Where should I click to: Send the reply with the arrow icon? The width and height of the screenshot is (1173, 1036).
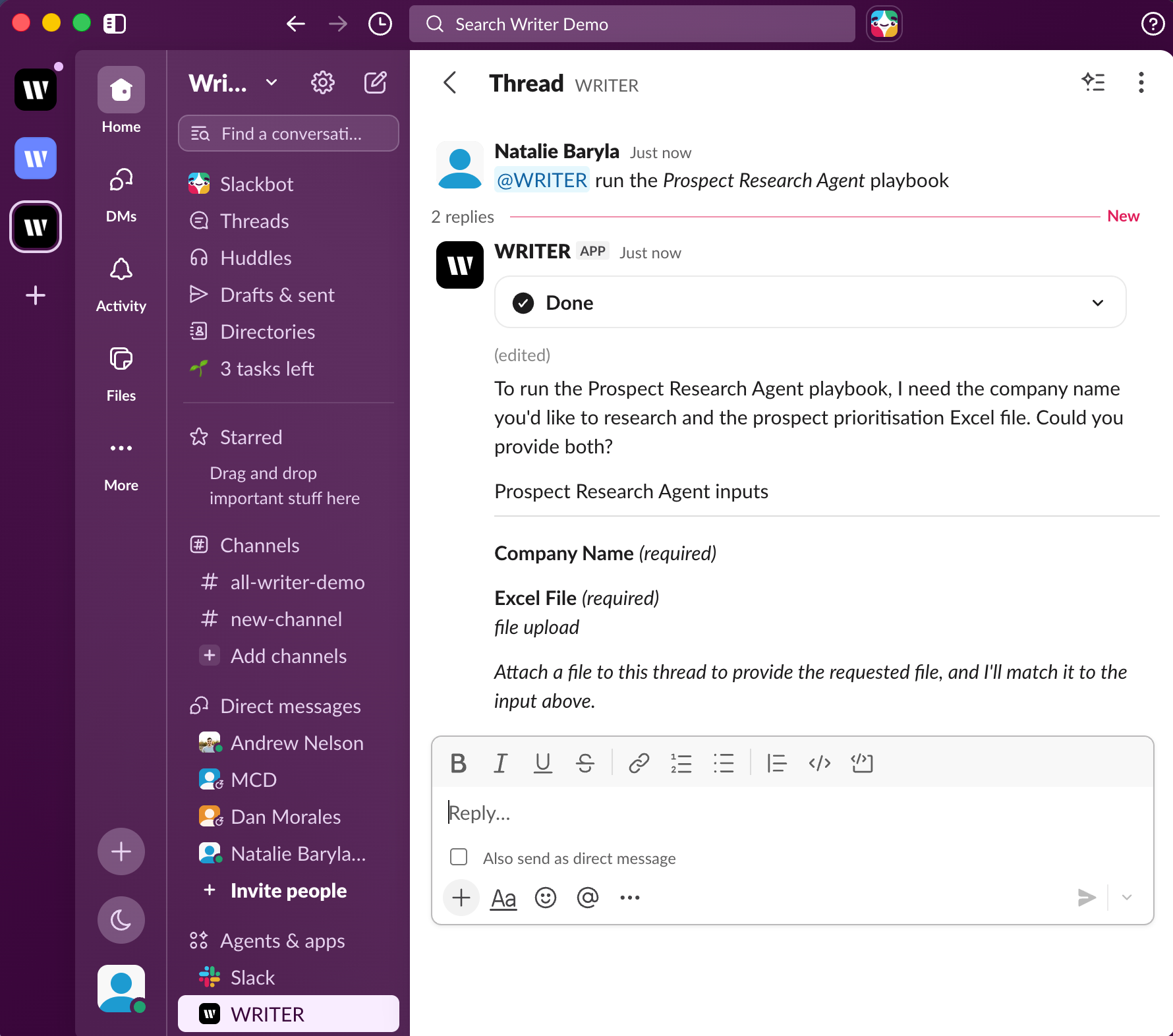(1087, 898)
